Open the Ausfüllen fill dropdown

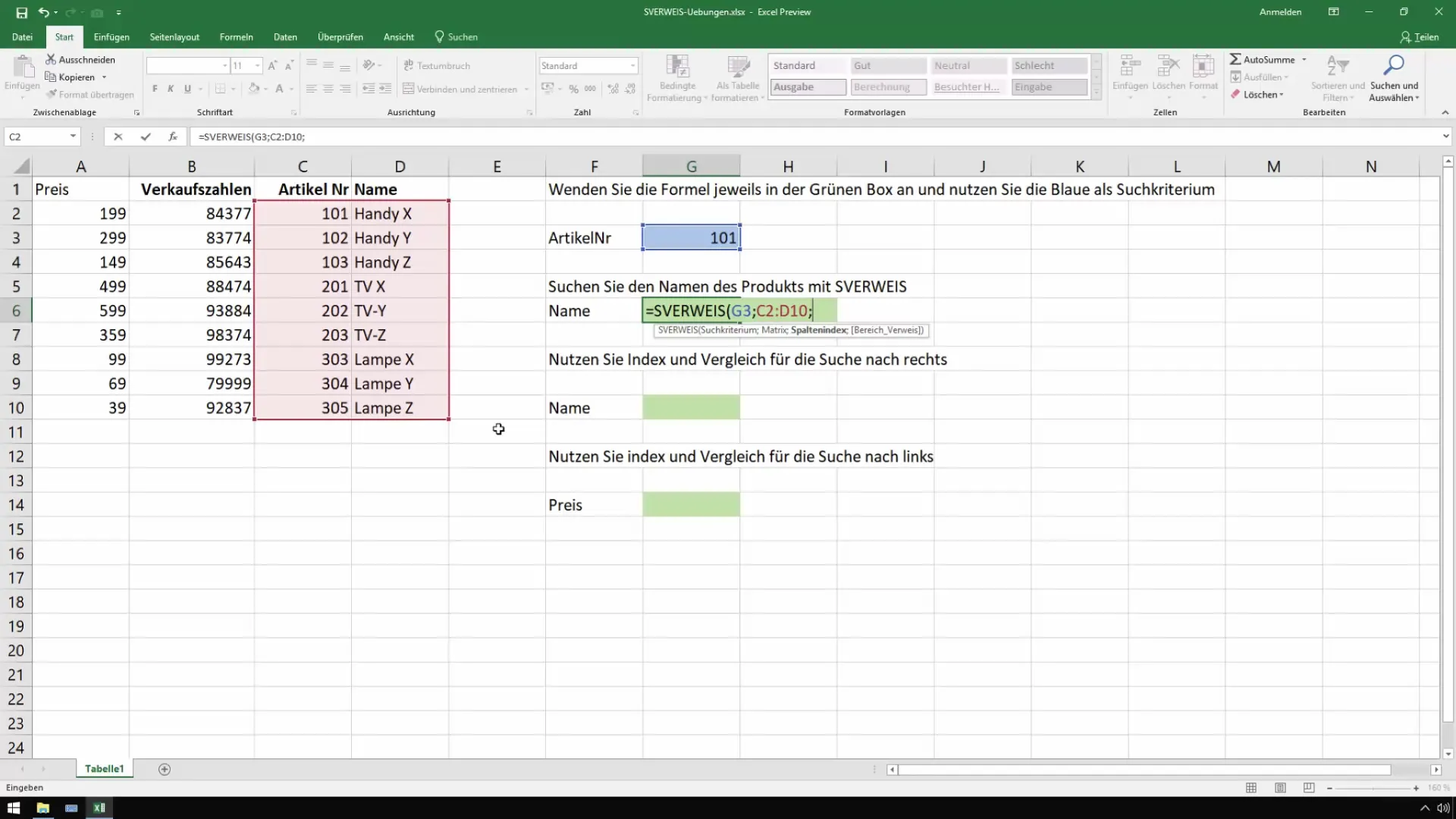tap(1259, 77)
